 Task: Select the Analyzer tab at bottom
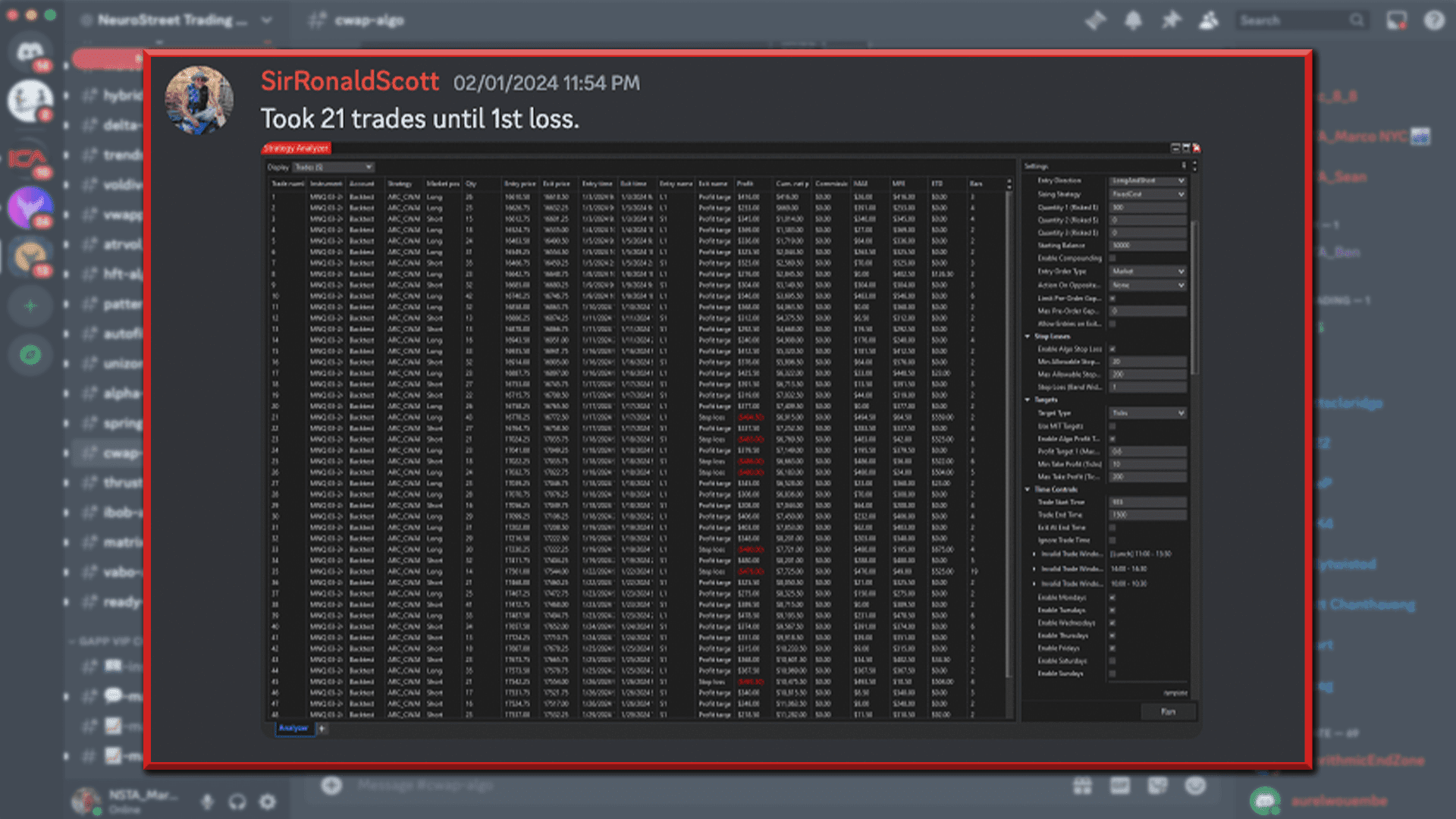293,728
